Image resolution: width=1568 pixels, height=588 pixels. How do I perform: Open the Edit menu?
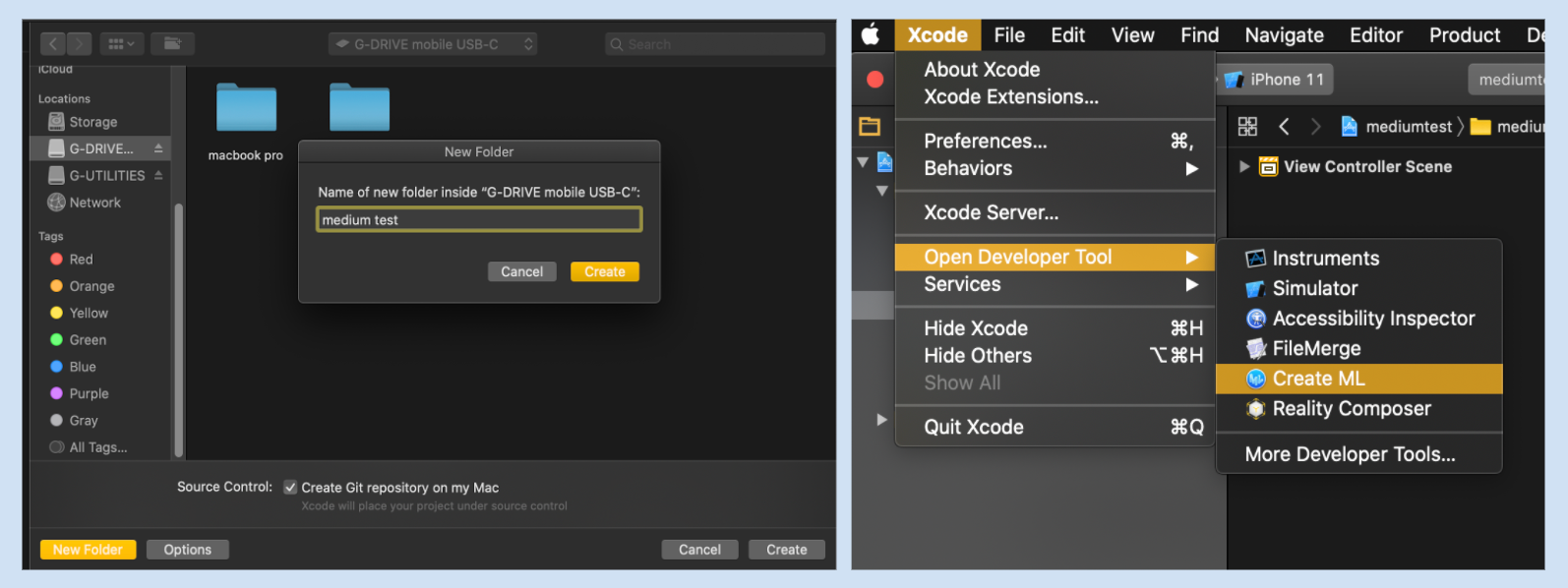1067,35
